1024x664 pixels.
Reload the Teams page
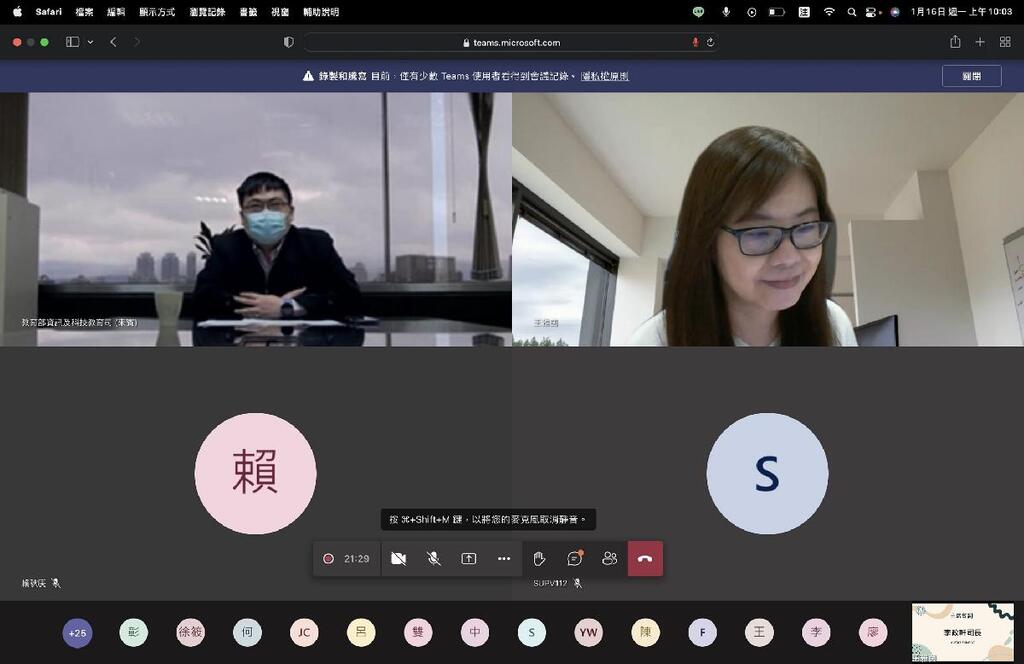tap(710, 42)
